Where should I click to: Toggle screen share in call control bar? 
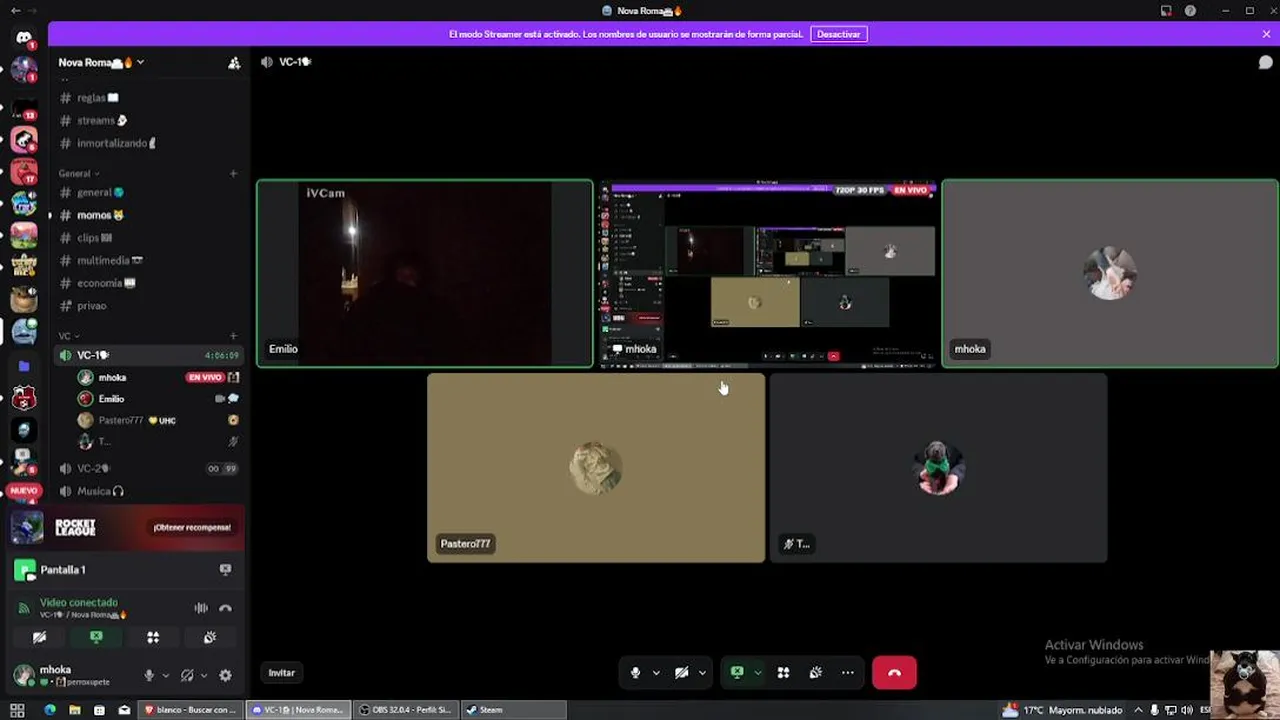(737, 673)
